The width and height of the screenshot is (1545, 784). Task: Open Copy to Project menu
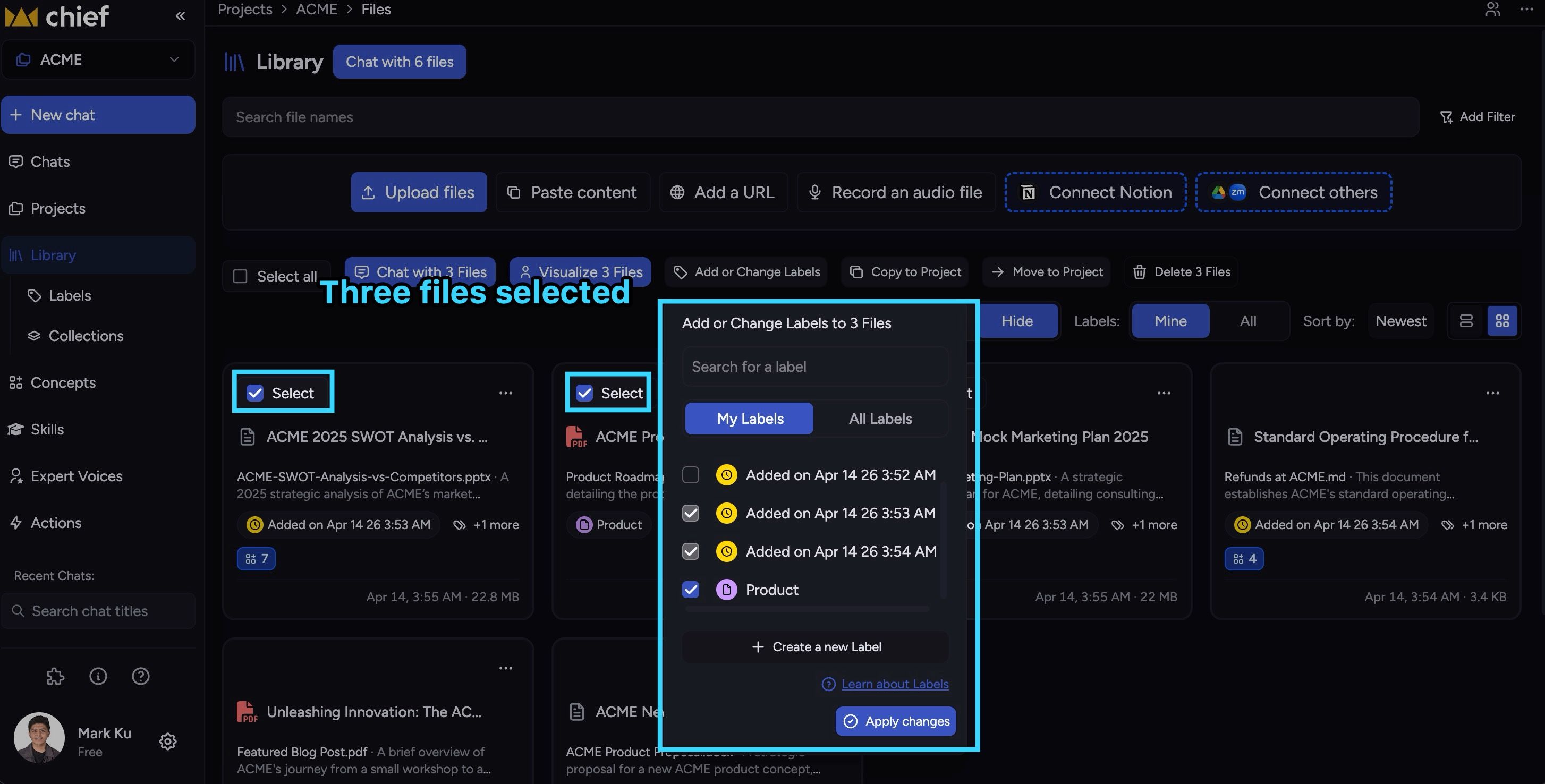coord(905,272)
